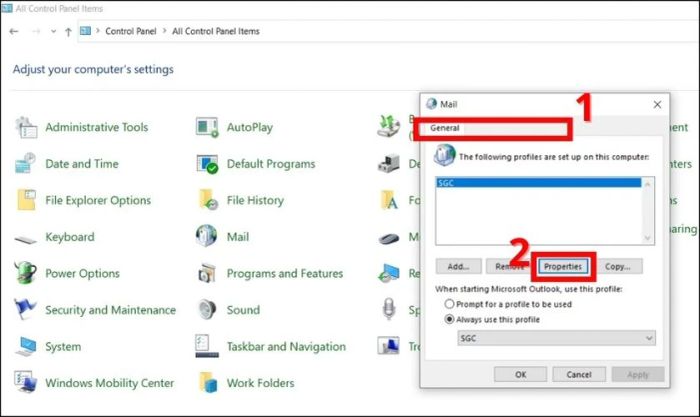Open the Date and Time icon
Screen dimensions: 700x417
pyautogui.click(x=25, y=163)
